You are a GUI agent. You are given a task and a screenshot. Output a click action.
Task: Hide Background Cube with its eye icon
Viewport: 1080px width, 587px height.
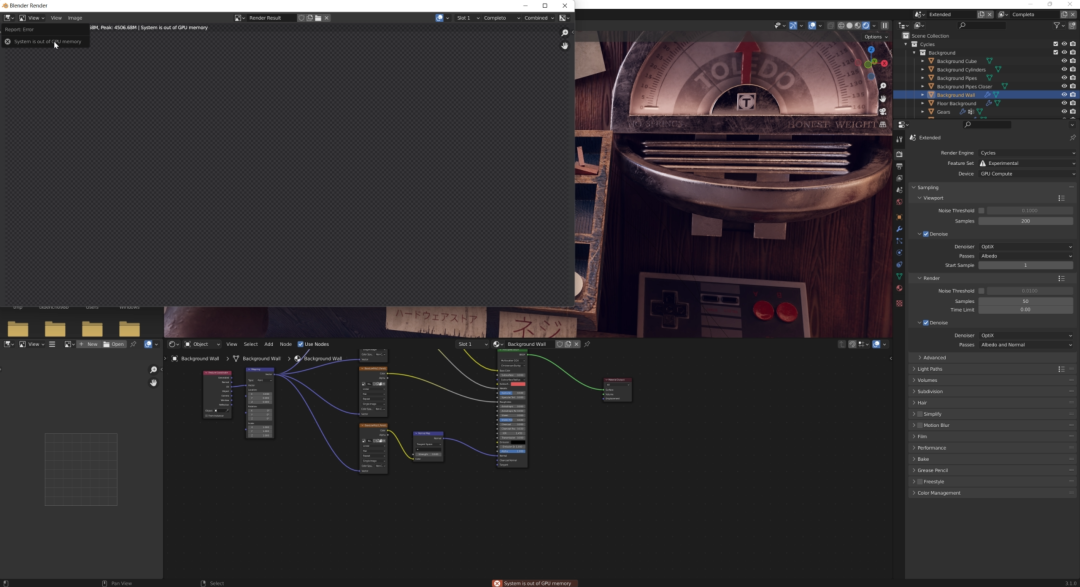click(1064, 61)
